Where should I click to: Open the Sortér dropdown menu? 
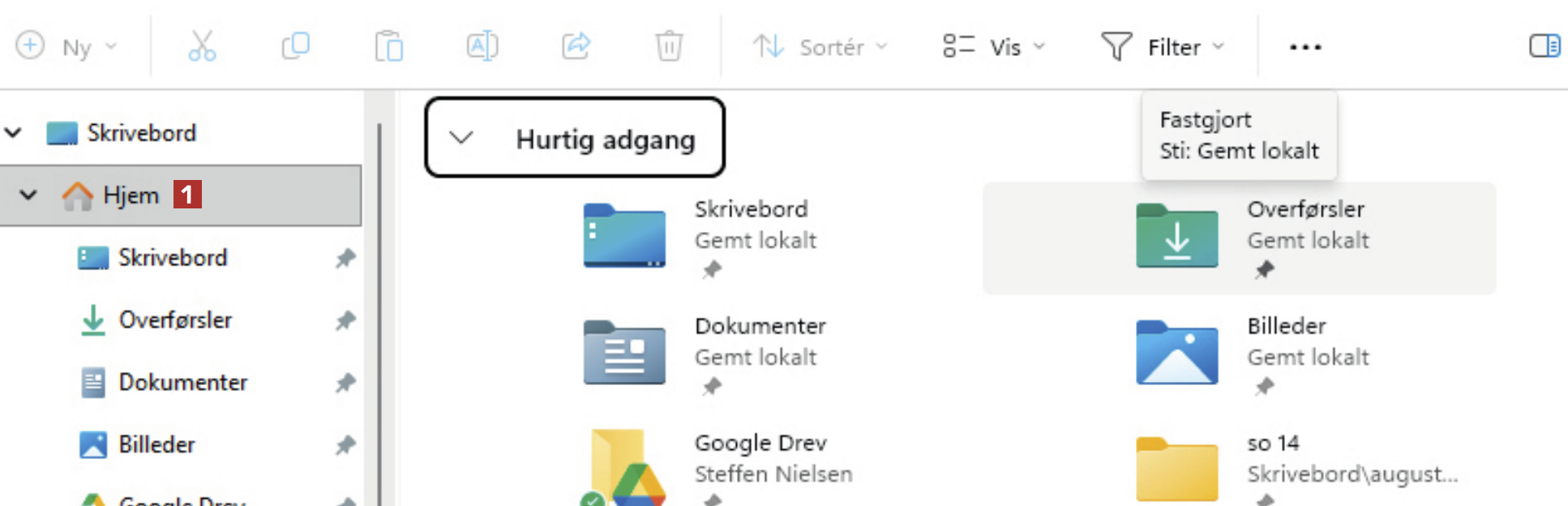[820, 47]
